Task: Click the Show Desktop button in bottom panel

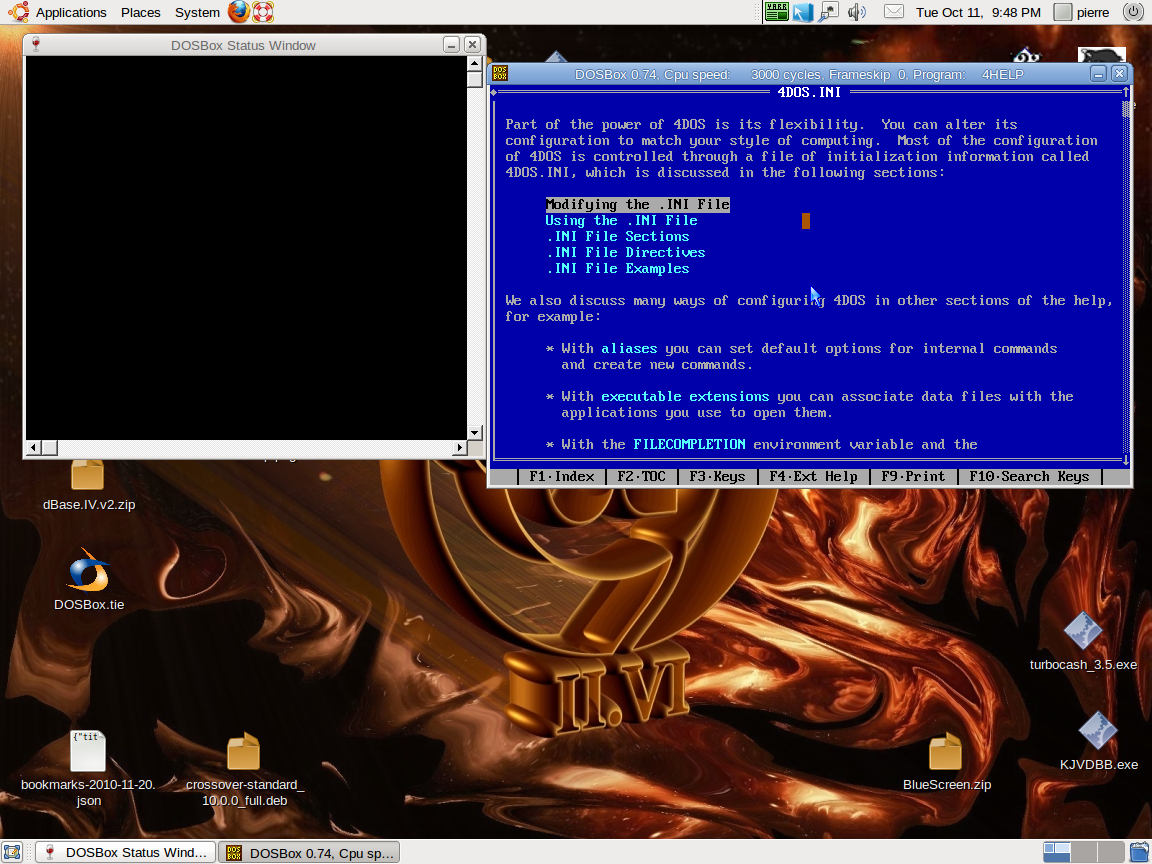Action: click(x=12, y=852)
